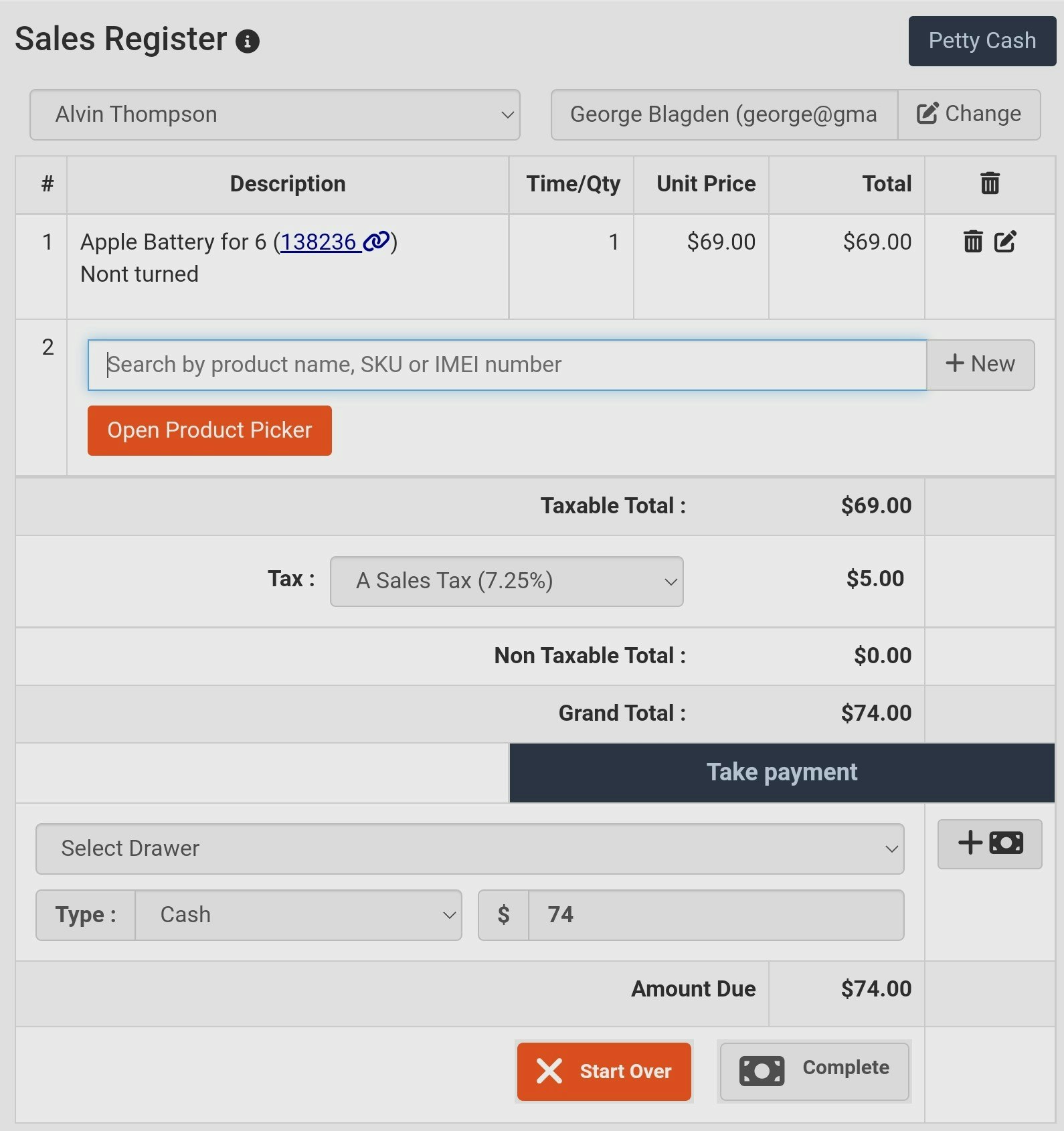Click the link icon beside ticket 138236
Screen dimensions: 1064x1131
(x=375, y=242)
